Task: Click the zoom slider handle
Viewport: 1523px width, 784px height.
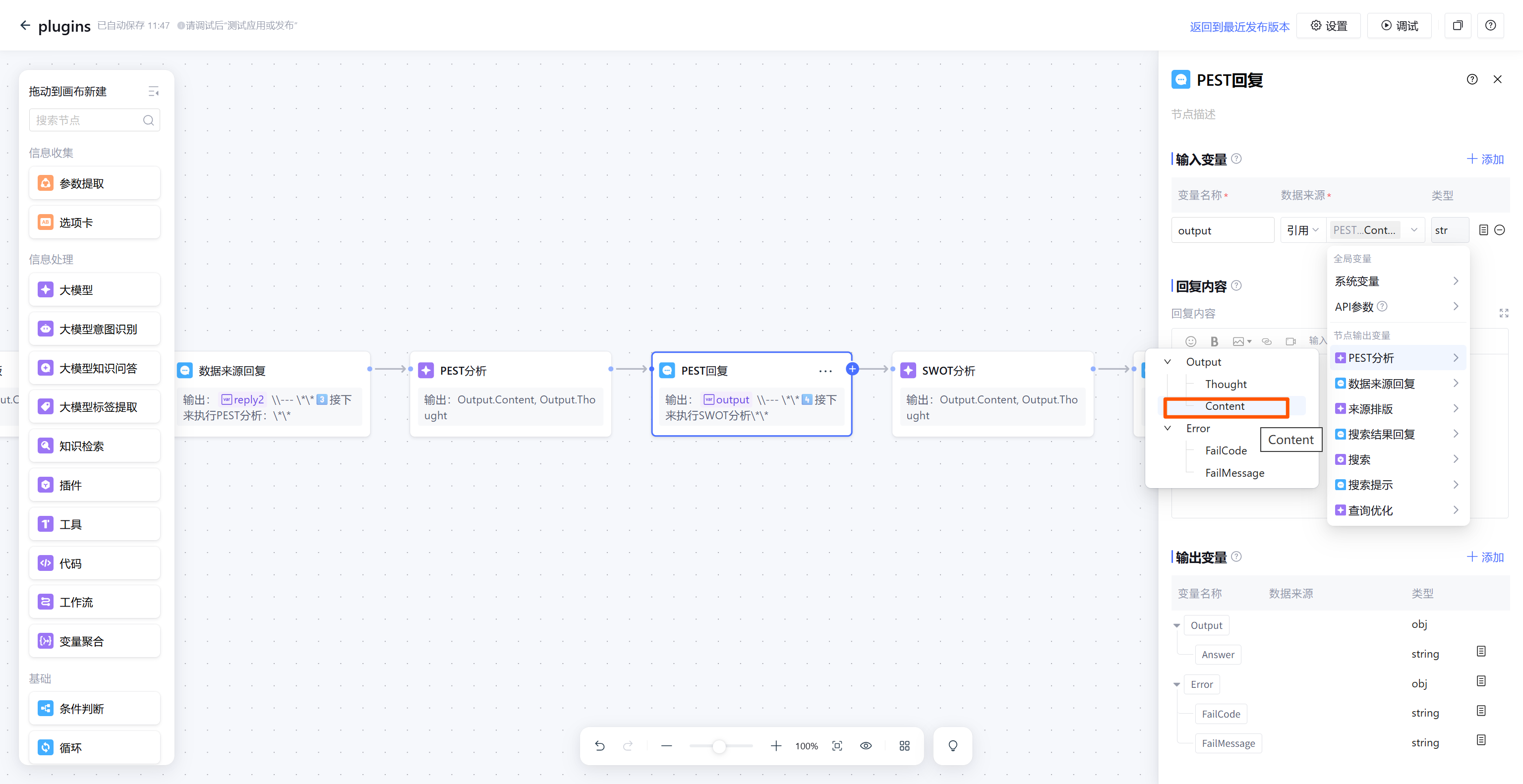Action: click(x=718, y=746)
